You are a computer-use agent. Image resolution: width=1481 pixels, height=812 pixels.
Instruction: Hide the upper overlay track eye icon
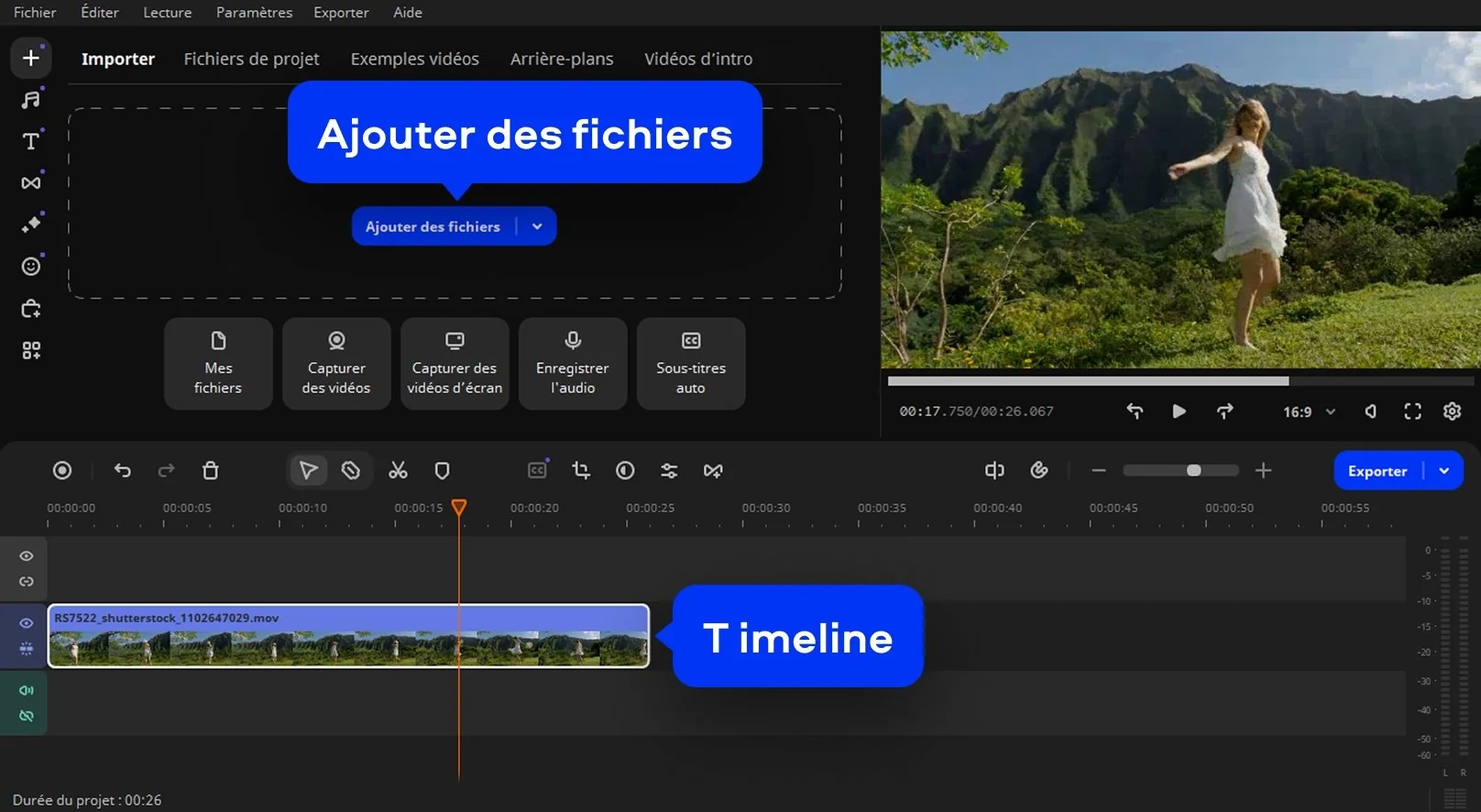pyautogui.click(x=27, y=556)
